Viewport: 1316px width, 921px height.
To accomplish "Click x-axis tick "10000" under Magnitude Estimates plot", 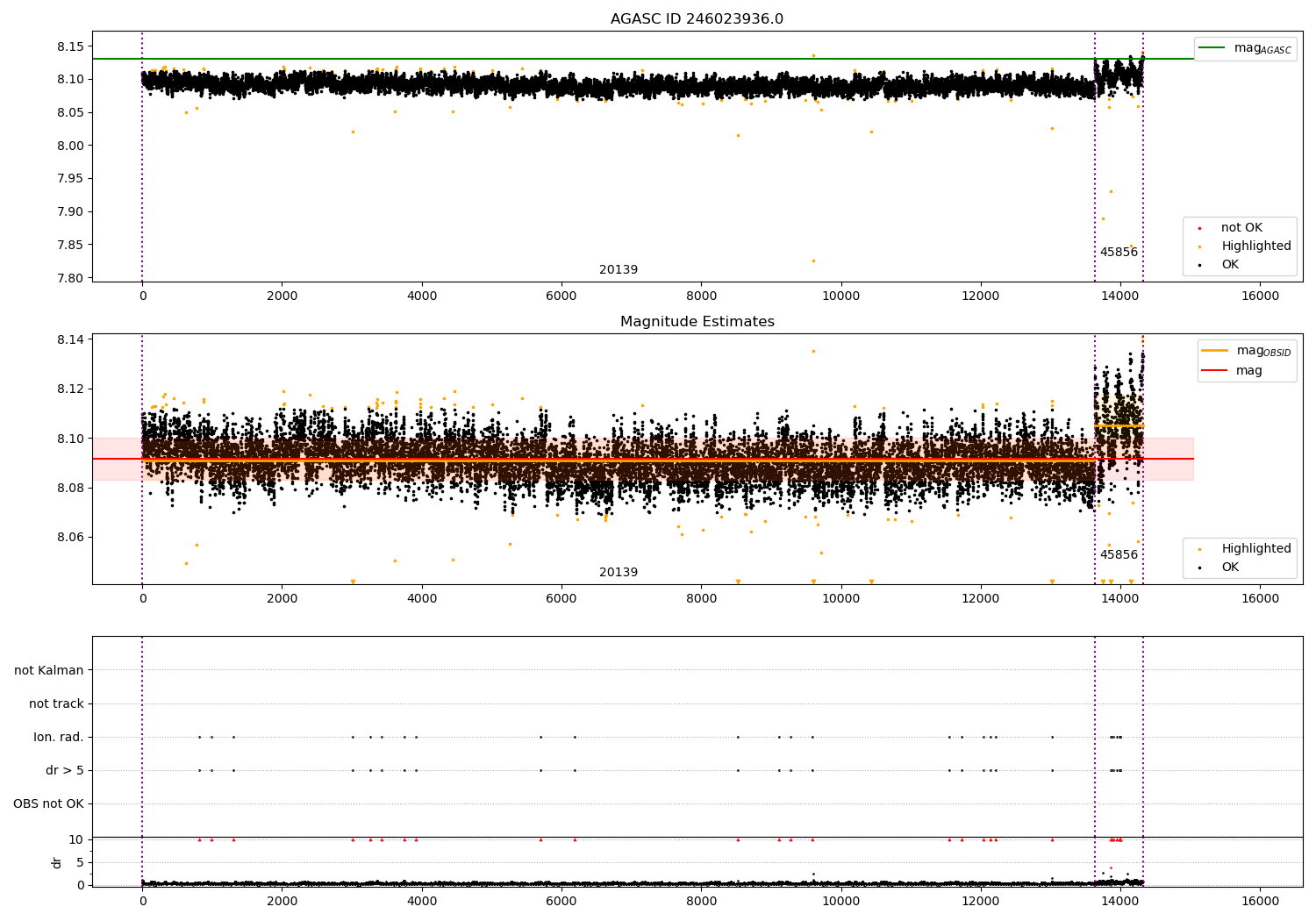I will point(841,599).
